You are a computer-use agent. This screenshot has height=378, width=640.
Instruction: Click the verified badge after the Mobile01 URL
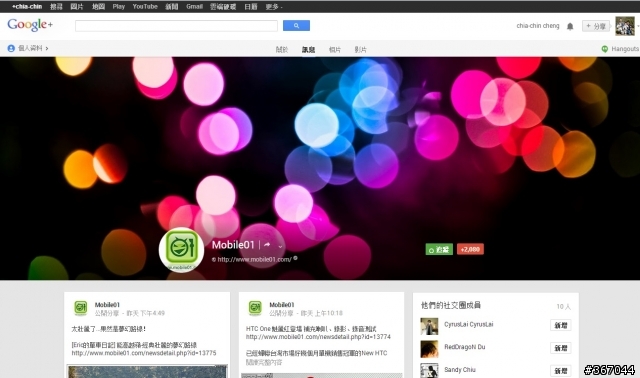(296, 258)
